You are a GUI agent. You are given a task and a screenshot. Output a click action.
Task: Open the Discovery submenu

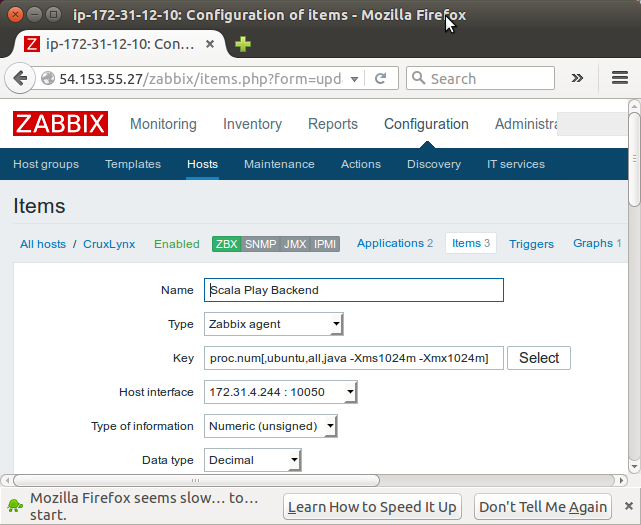(434, 164)
